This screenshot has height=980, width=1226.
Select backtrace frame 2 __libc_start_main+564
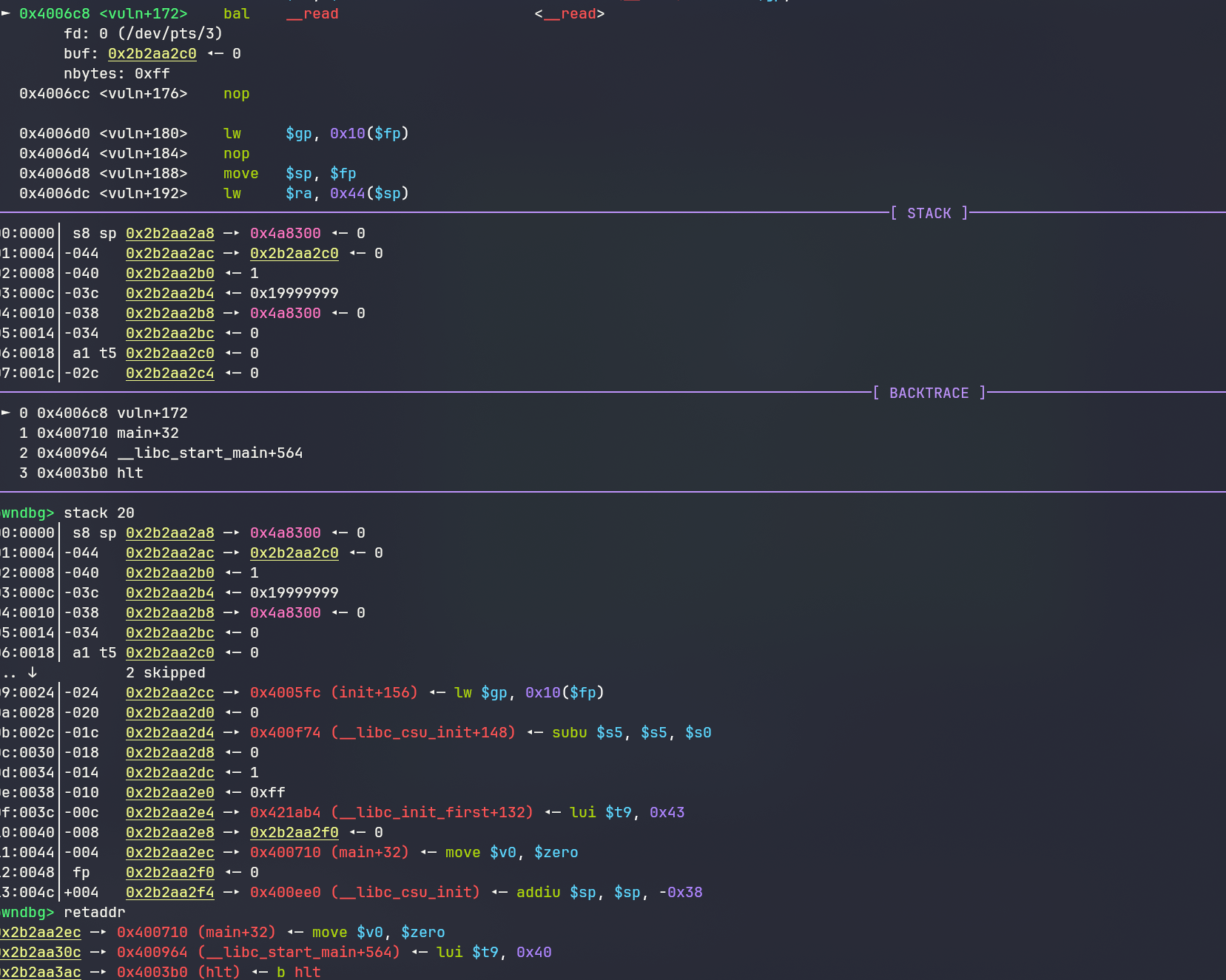(161, 453)
